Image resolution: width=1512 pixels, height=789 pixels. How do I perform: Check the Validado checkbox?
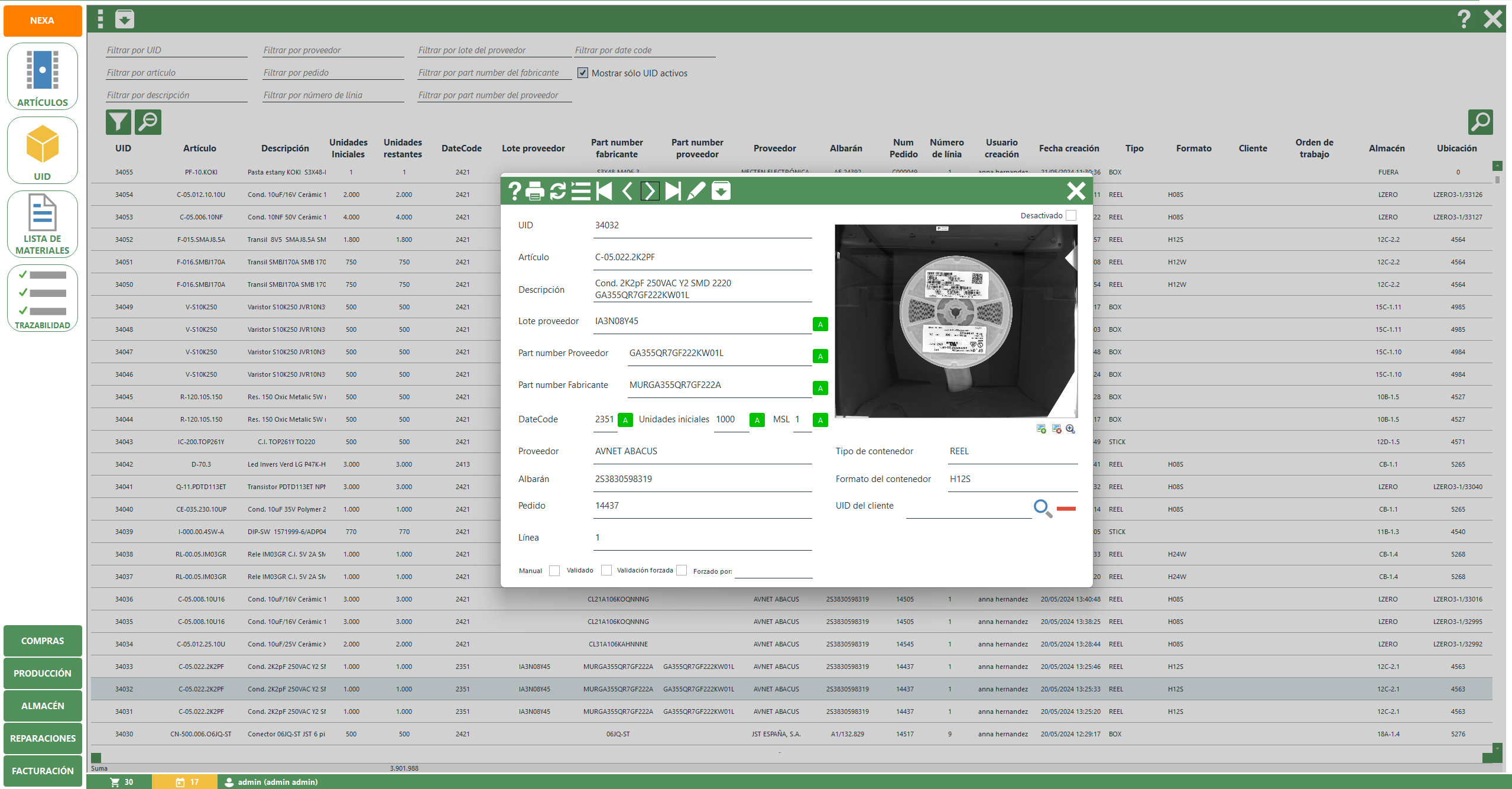pyautogui.click(x=606, y=570)
